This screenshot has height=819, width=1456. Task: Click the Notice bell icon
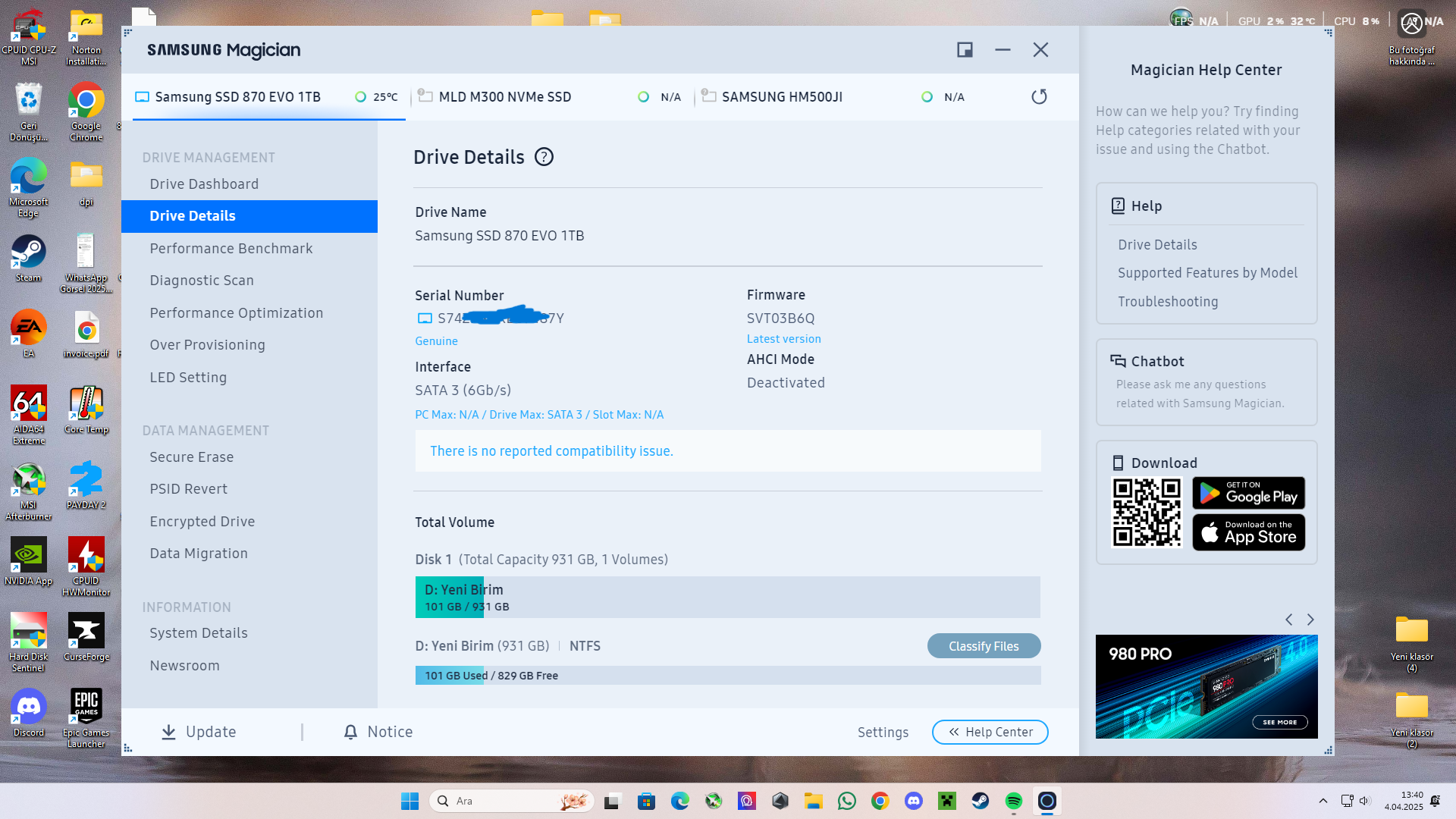coord(350,732)
